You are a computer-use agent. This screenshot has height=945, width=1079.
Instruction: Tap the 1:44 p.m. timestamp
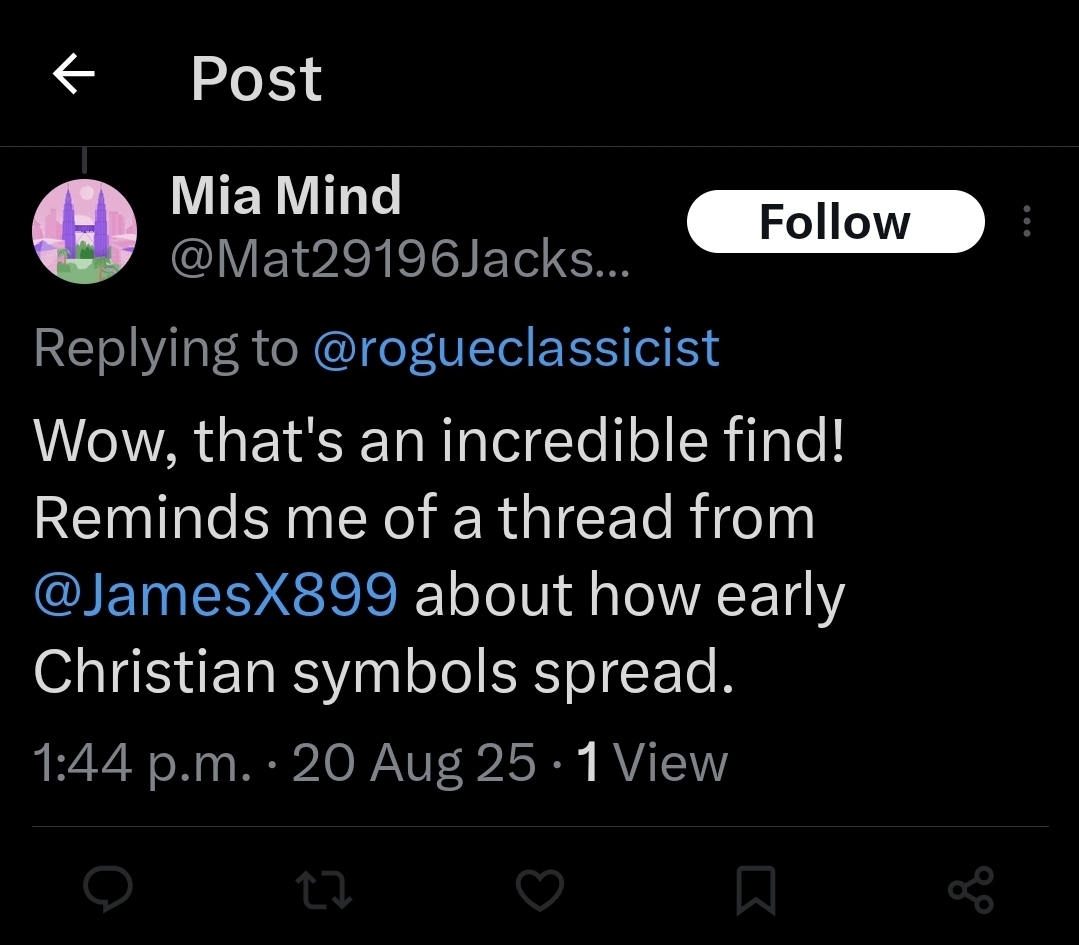pyautogui.click(x=141, y=763)
